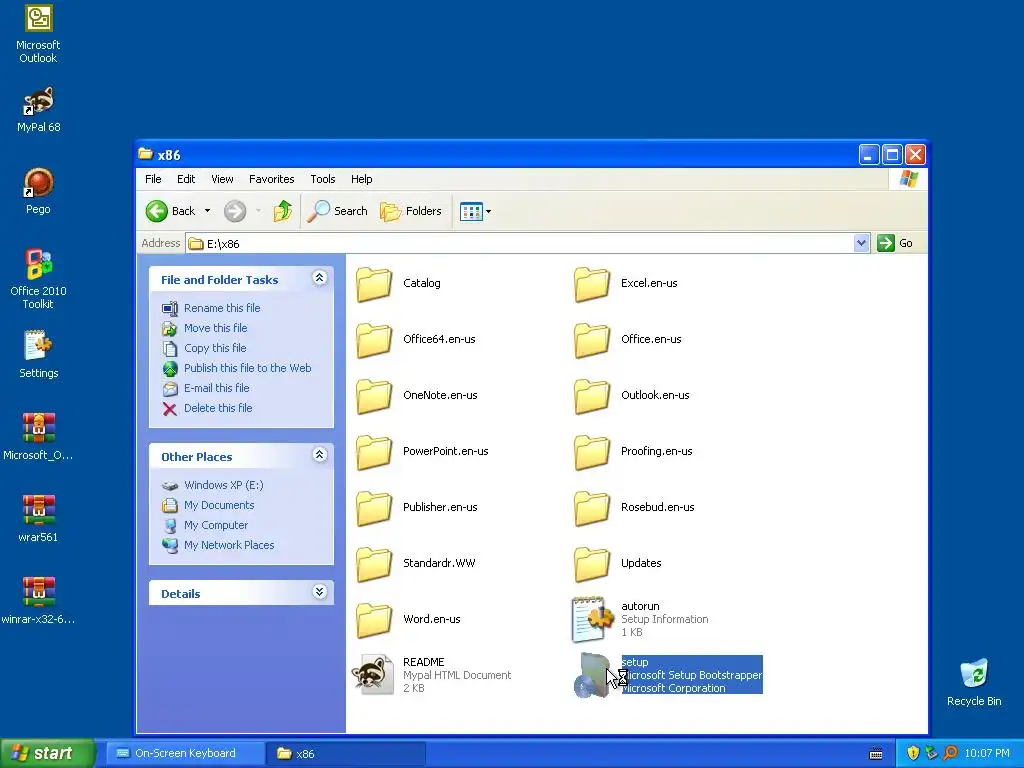Collapse File and Folder Tasks panel
The height and width of the screenshot is (768, 1024).
click(319, 278)
